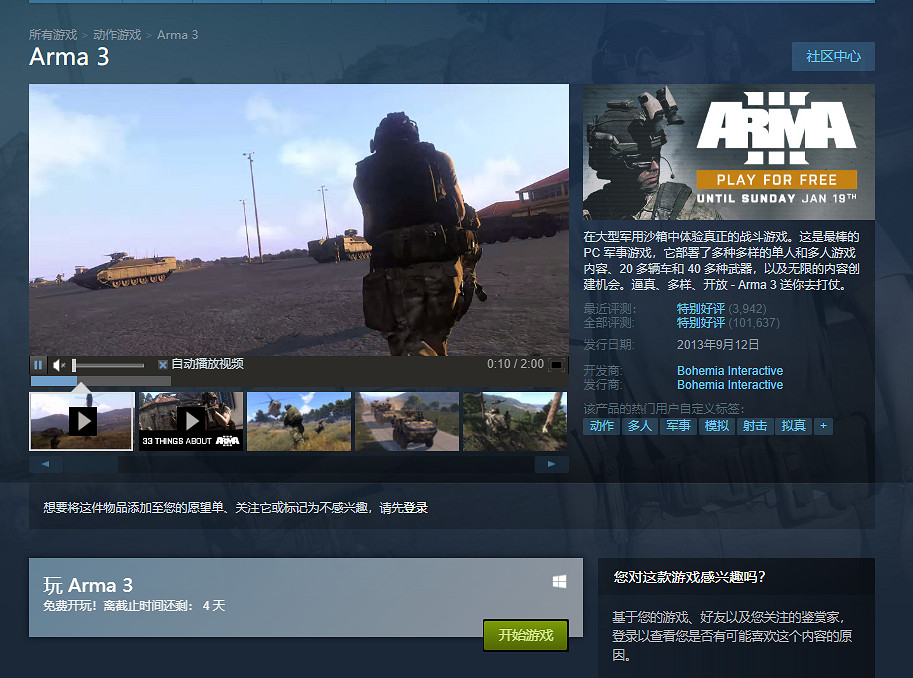Click the green 开始游戏 button
Viewport: 913px width, 678px height.
click(526, 635)
